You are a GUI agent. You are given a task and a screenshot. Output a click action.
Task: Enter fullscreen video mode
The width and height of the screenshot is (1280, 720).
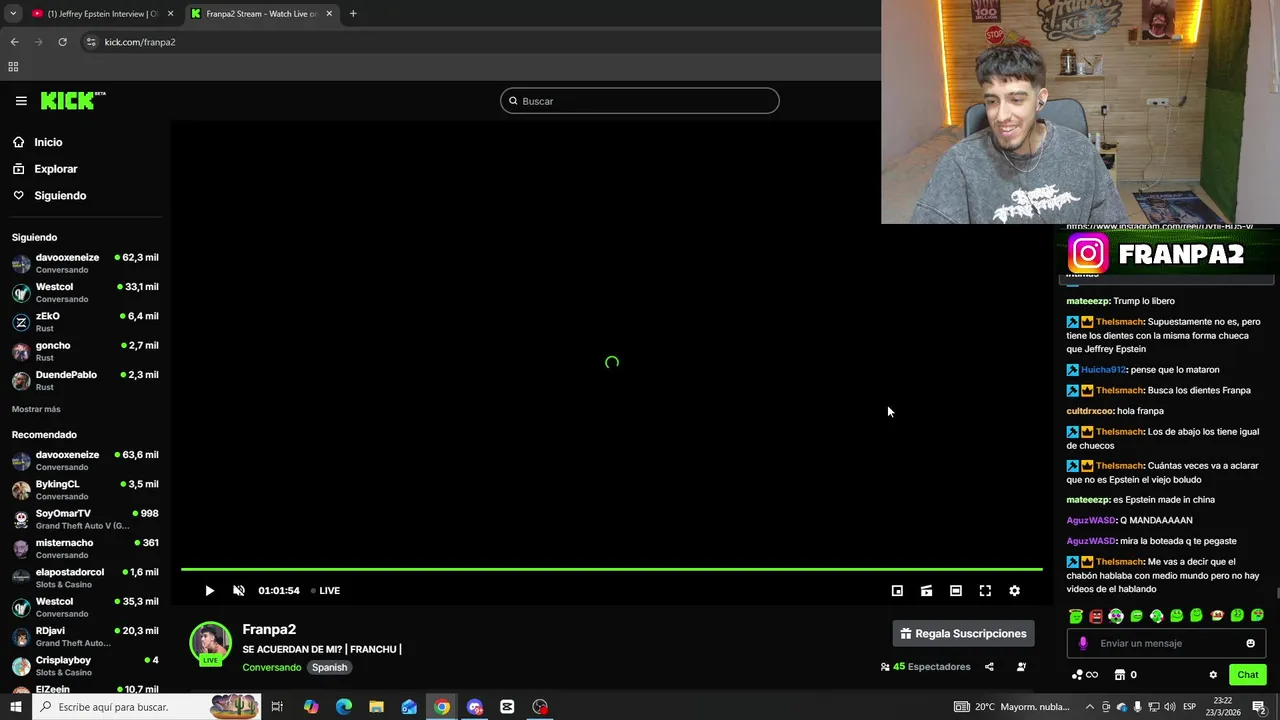985,591
